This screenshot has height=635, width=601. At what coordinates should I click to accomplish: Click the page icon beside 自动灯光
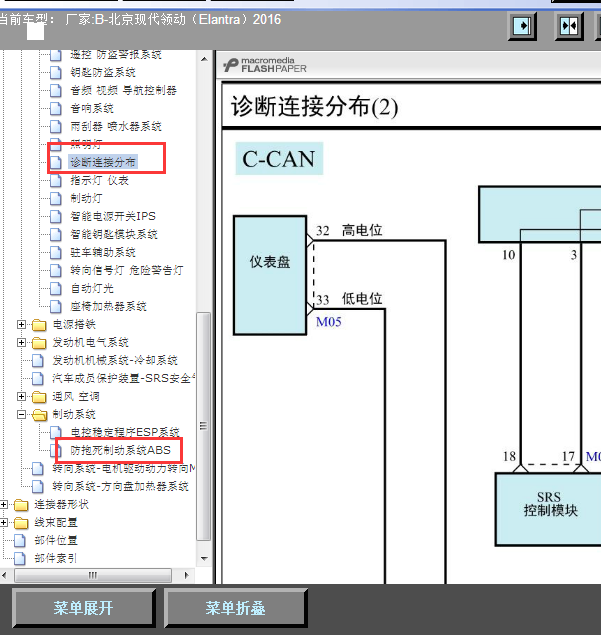coord(55,289)
